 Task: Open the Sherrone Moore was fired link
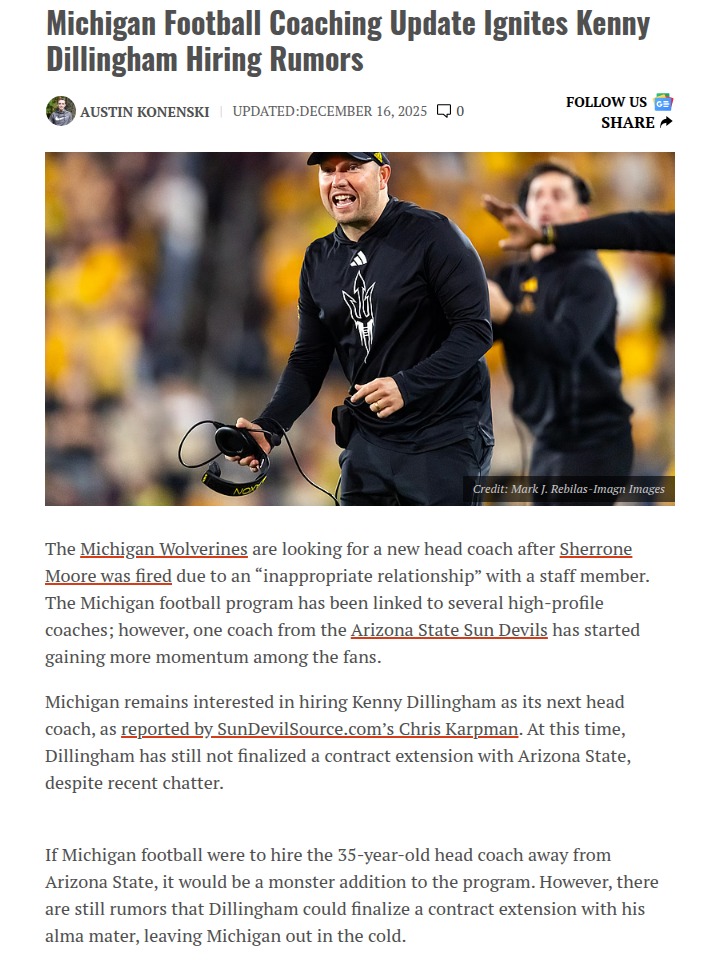339,563
